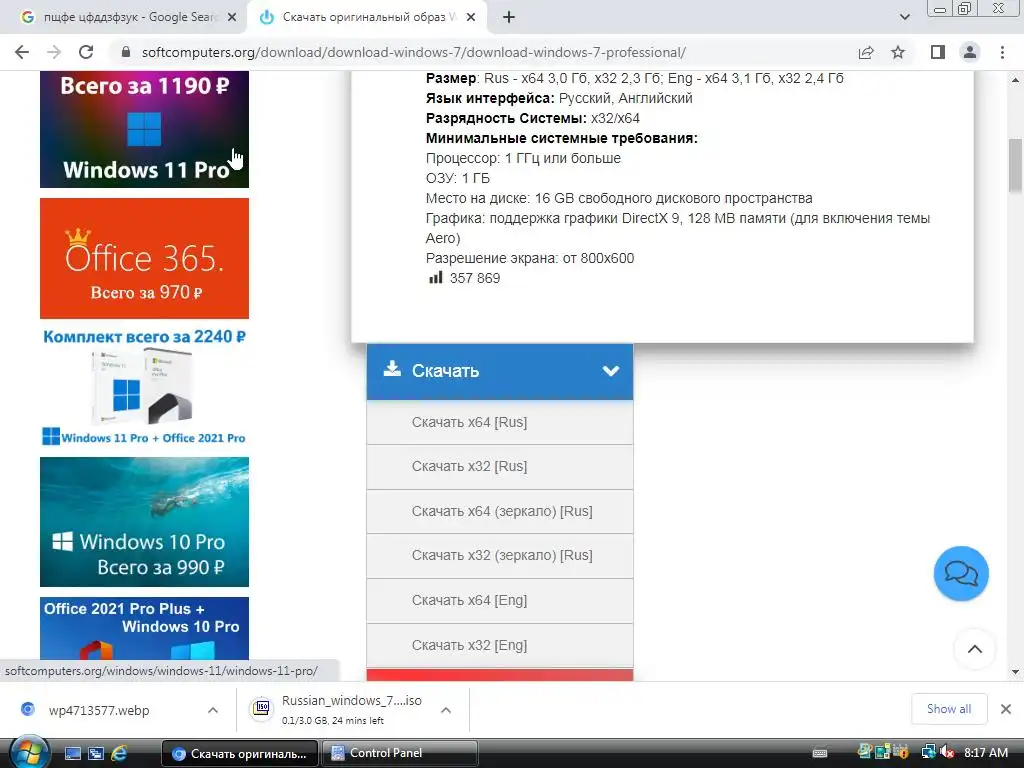The height and width of the screenshot is (768, 1024).
Task: Collapse the Скачать download menu
Action: [500, 371]
